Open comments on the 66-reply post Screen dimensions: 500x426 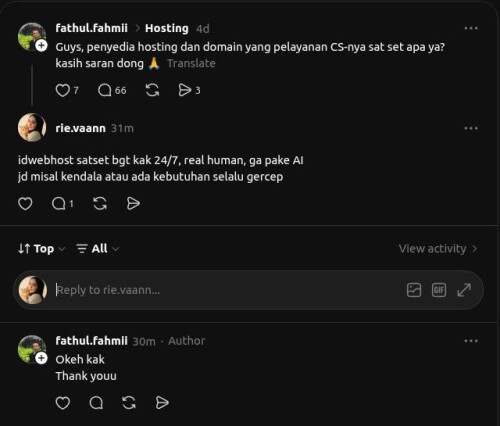click(105, 90)
